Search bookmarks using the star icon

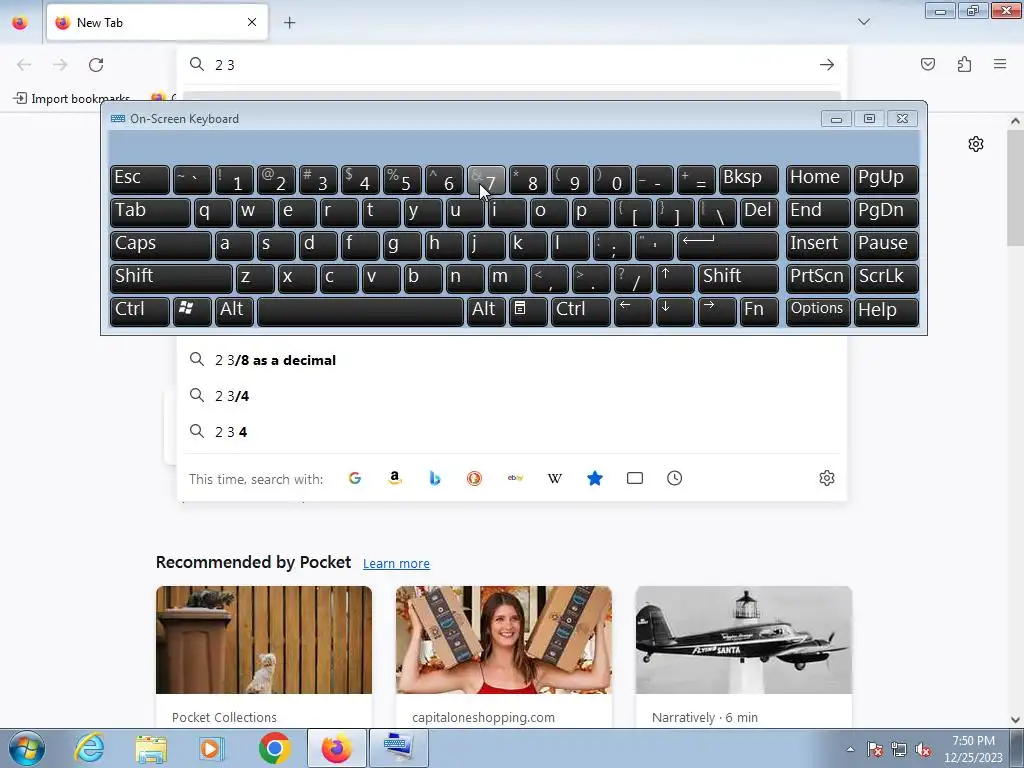pyautogui.click(x=594, y=478)
